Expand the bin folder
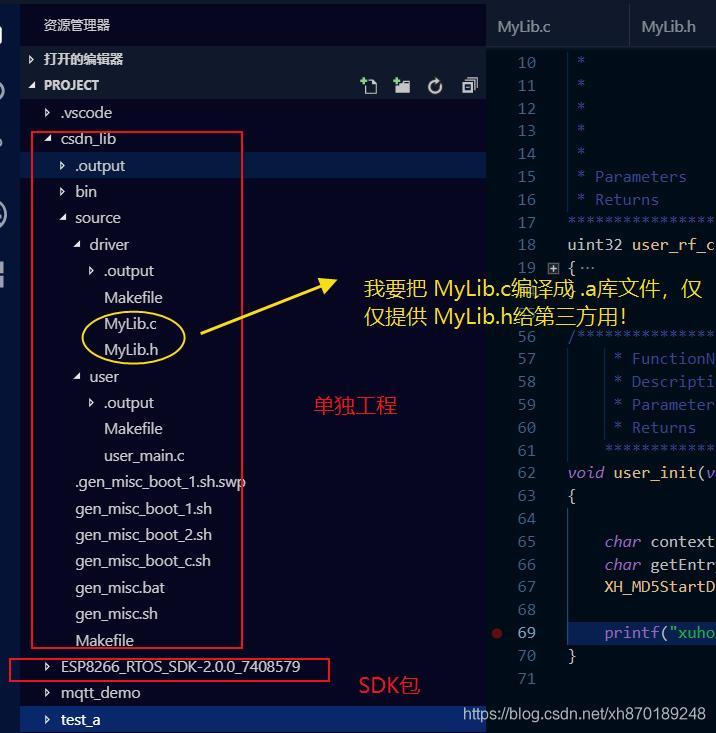The width and height of the screenshot is (716, 733). pos(62,192)
